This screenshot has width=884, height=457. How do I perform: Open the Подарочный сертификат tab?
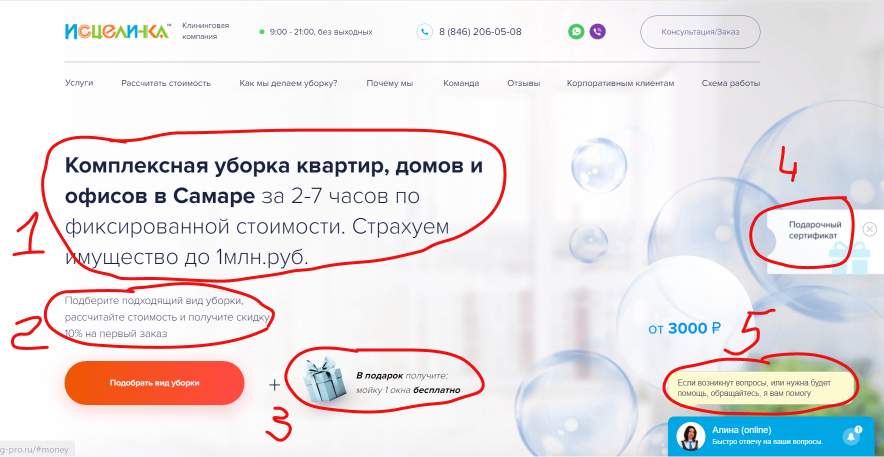pyautogui.click(x=812, y=230)
